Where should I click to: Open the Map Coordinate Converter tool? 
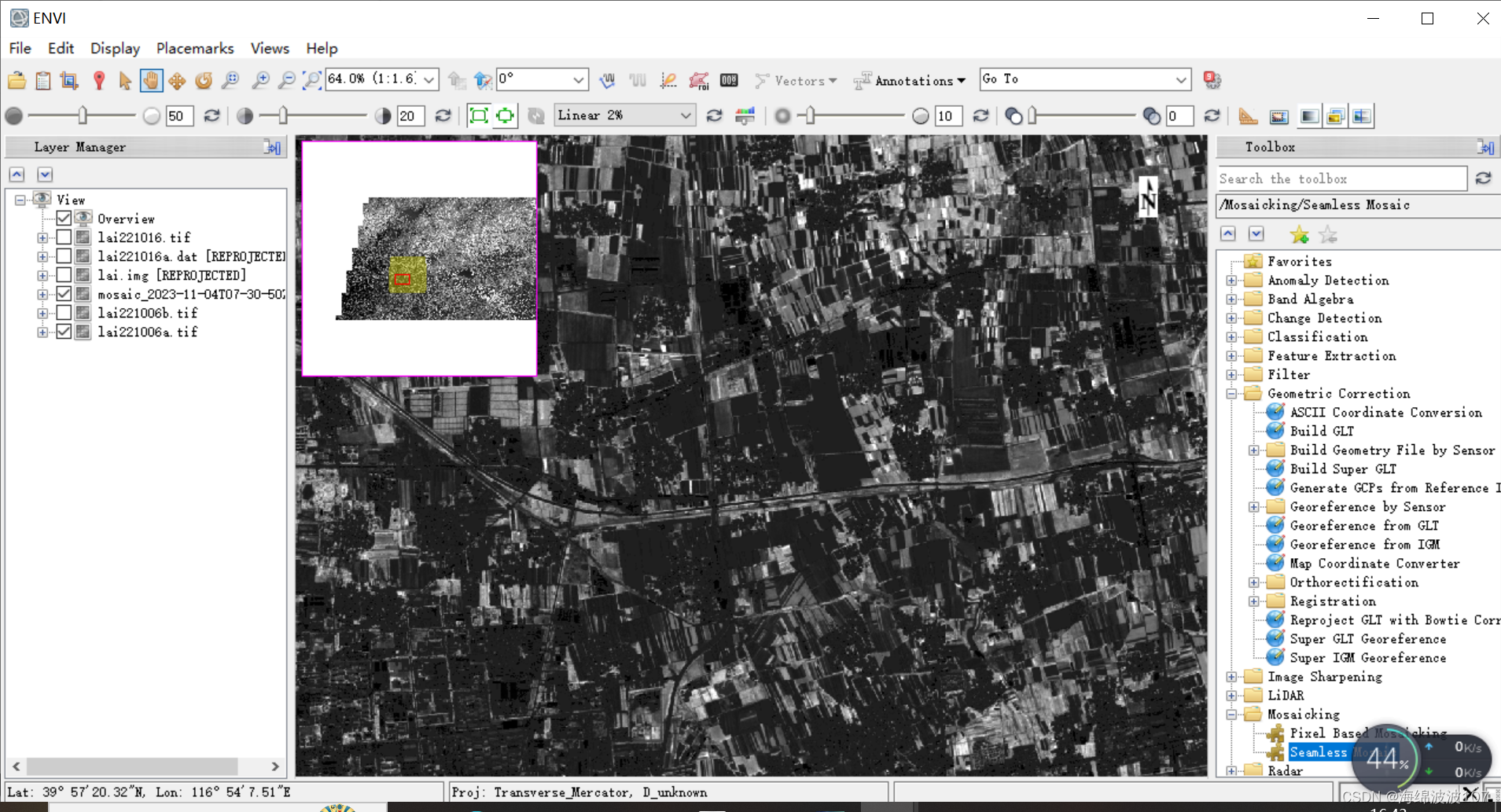tap(1374, 563)
